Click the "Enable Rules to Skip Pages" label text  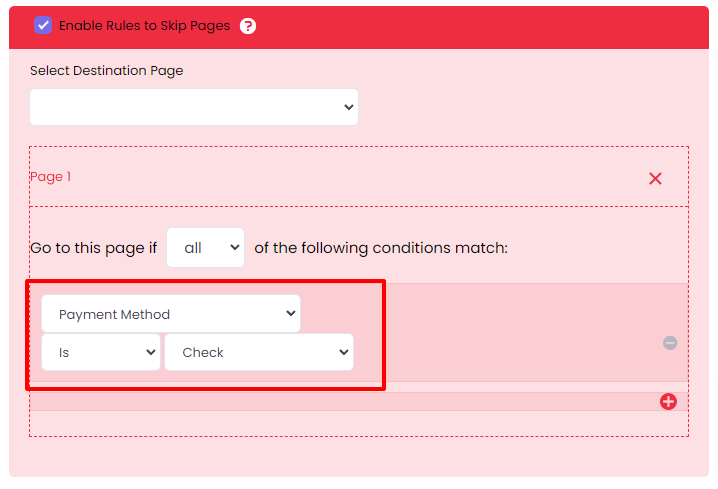point(144,26)
